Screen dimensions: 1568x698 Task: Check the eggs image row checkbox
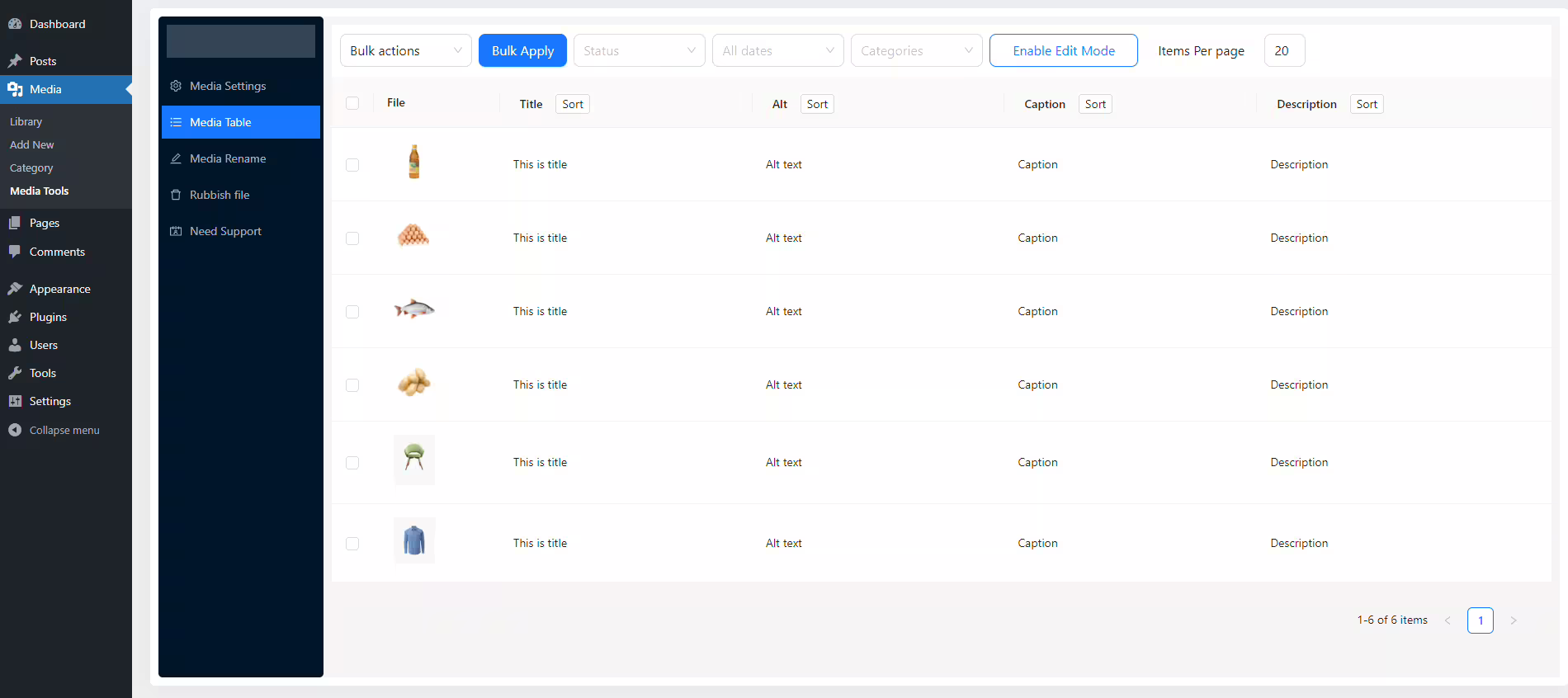click(352, 238)
